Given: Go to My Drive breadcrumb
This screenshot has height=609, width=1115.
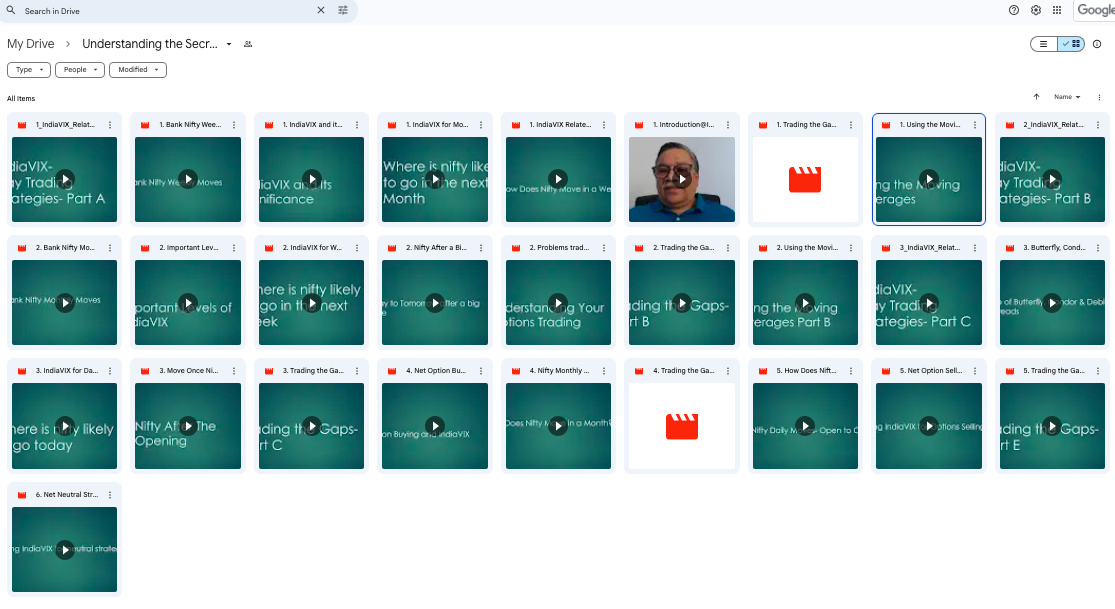Looking at the screenshot, I should pyautogui.click(x=30, y=44).
